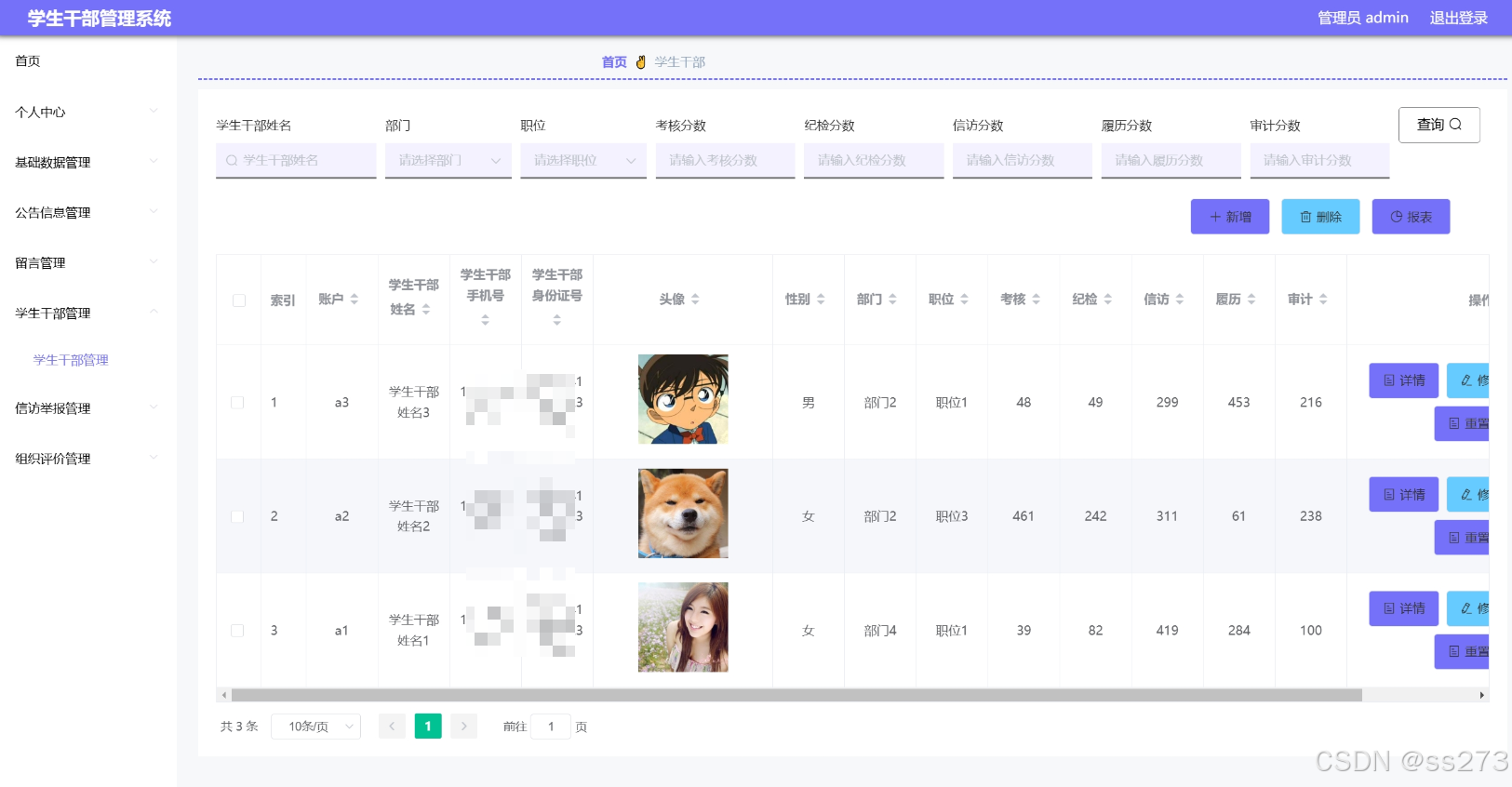Select page number 1 in pagination
1512x787 pixels.
[428, 727]
